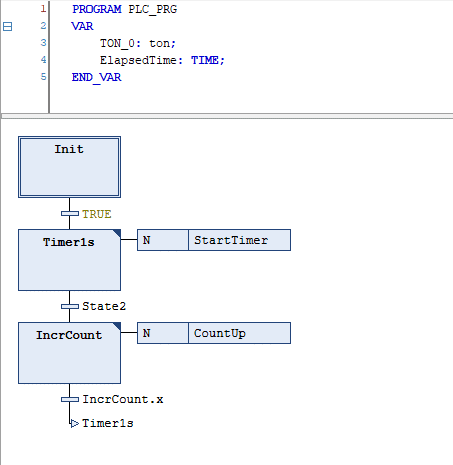Click the VAR keyword on line 2

82,26
